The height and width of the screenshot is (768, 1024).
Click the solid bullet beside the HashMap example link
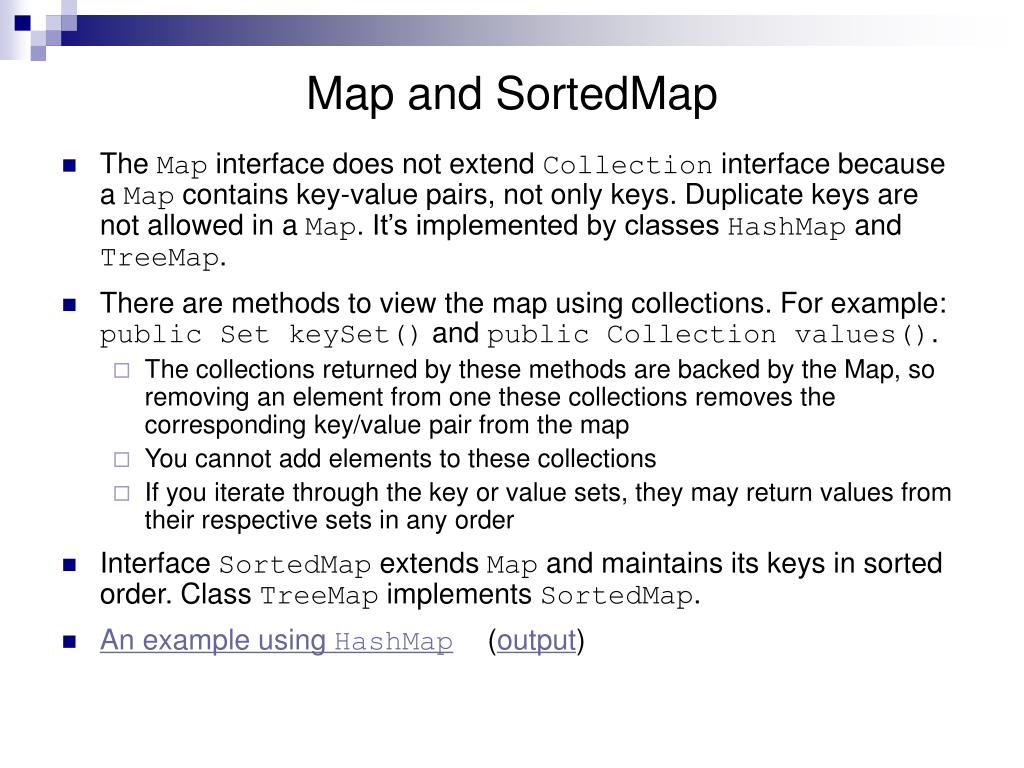[x=69, y=642]
